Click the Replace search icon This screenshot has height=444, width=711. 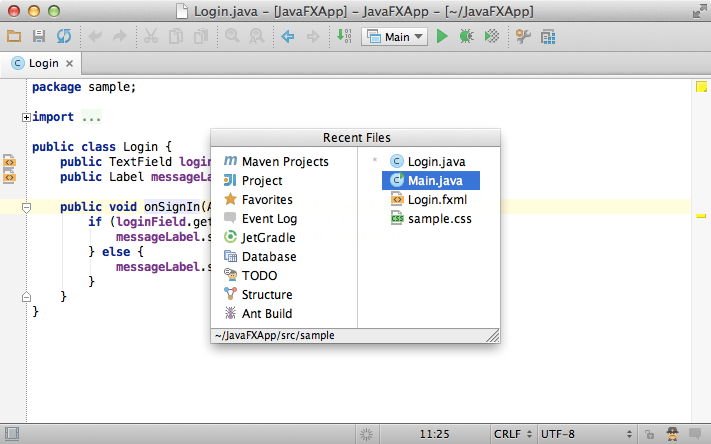[x=257, y=36]
